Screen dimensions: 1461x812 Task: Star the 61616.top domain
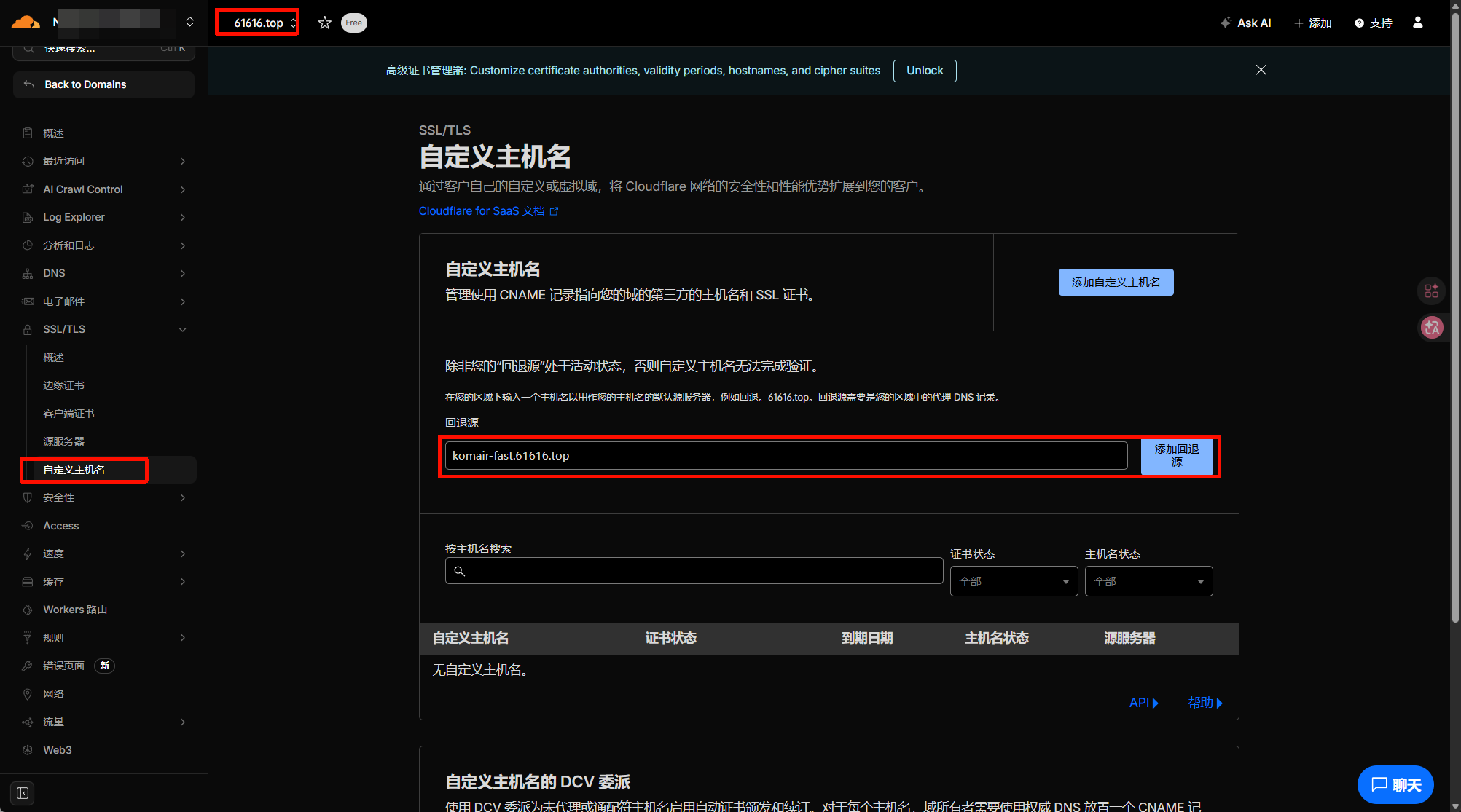[x=325, y=23]
